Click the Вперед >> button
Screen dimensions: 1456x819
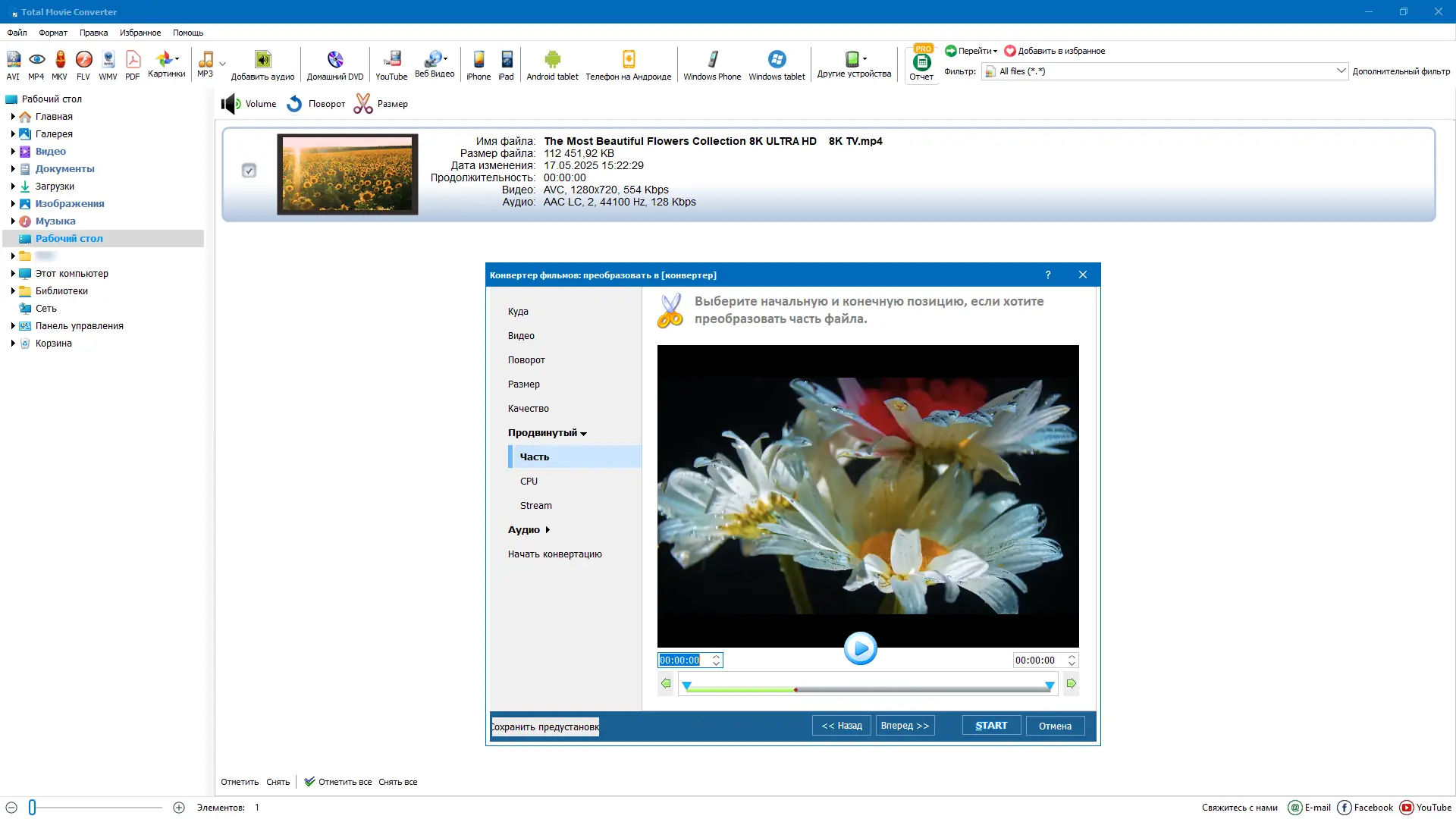point(905,726)
